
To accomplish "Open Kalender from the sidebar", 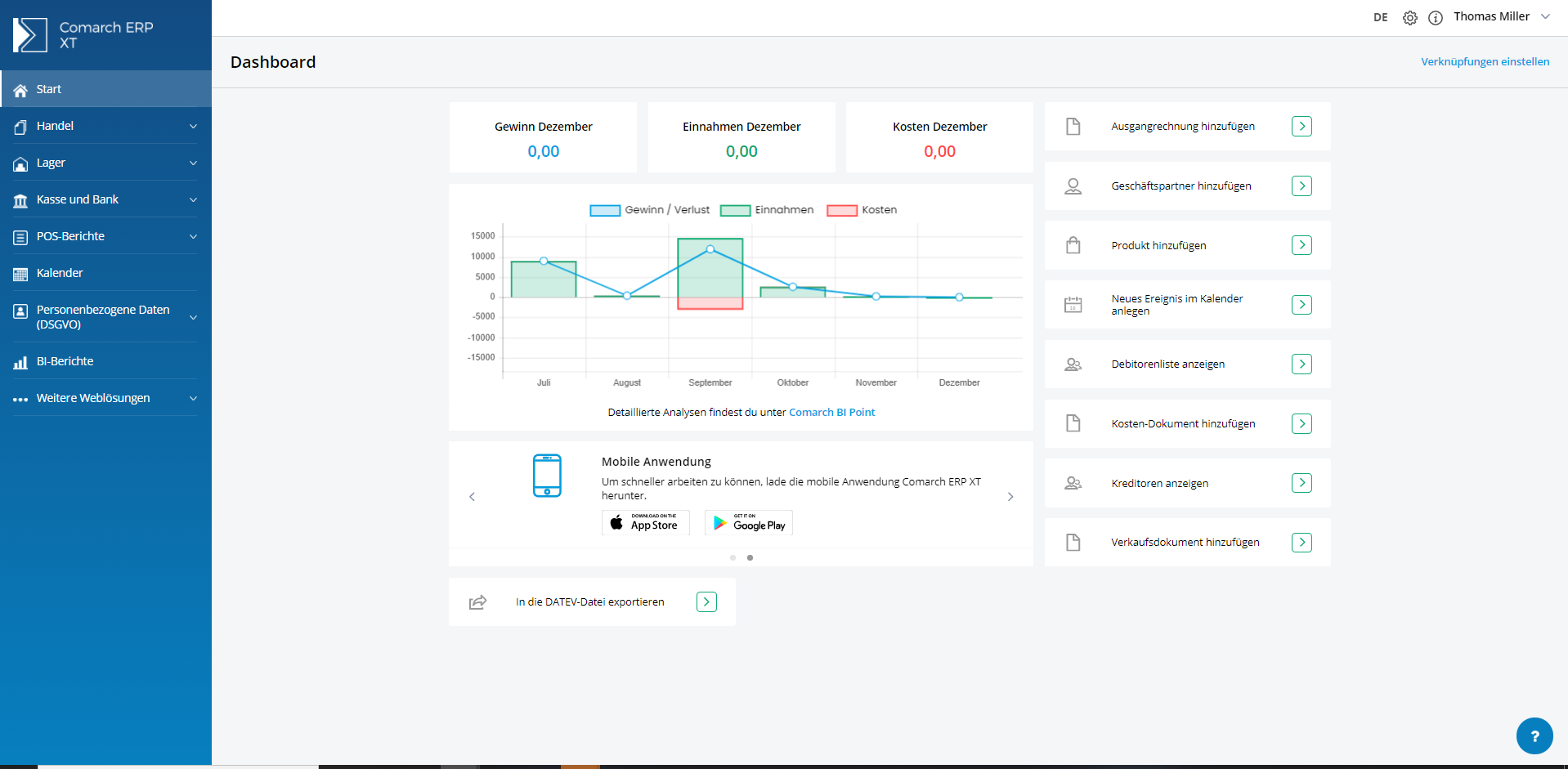I will (x=106, y=273).
